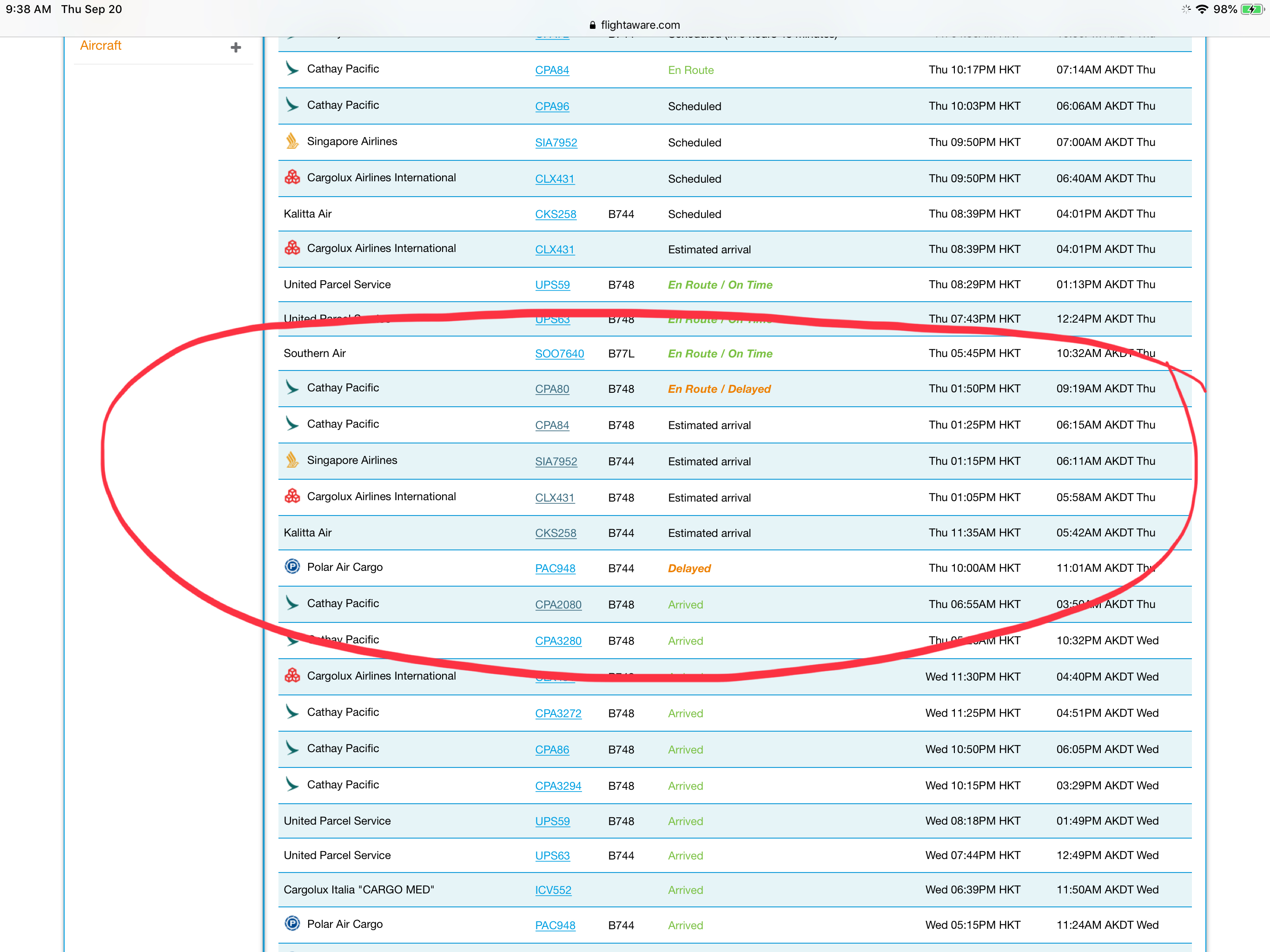Screen dimensions: 1270x952
Task: Open the CPA86 flight link
Action: pos(552,749)
